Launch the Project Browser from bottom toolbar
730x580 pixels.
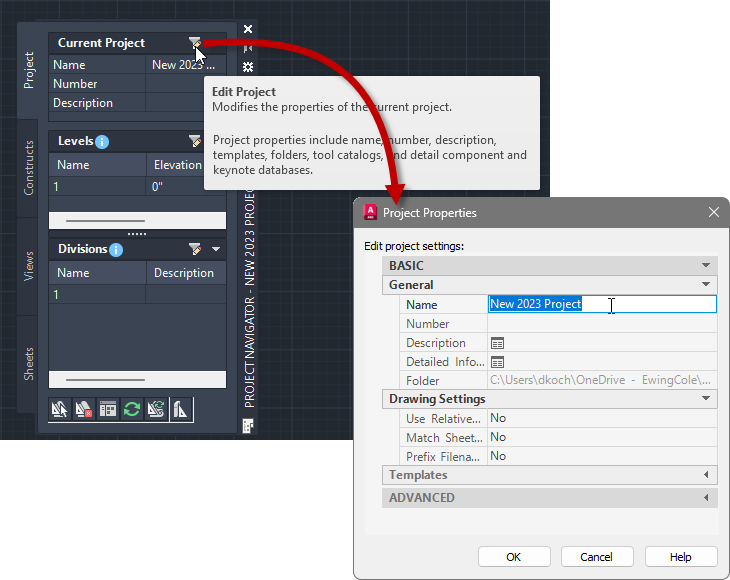(60, 410)
